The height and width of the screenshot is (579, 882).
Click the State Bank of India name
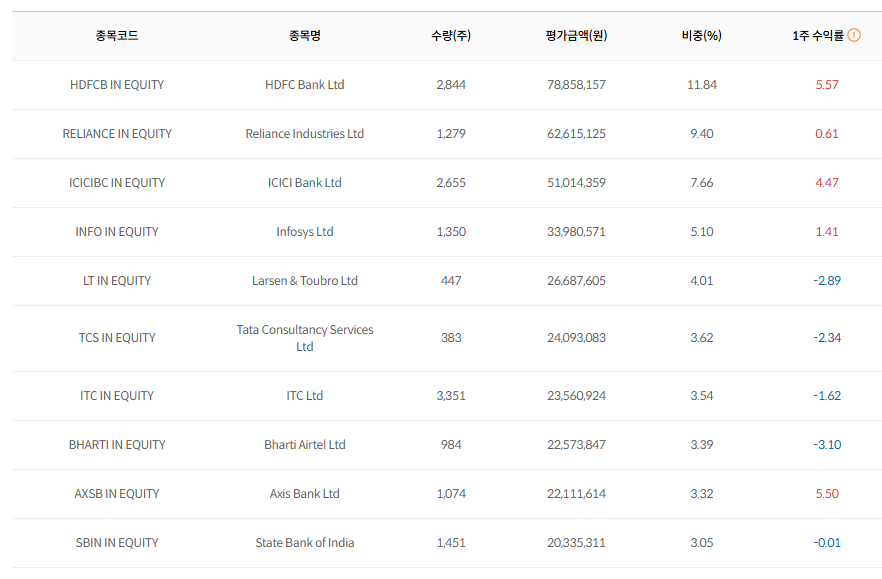tap(305, 542)
